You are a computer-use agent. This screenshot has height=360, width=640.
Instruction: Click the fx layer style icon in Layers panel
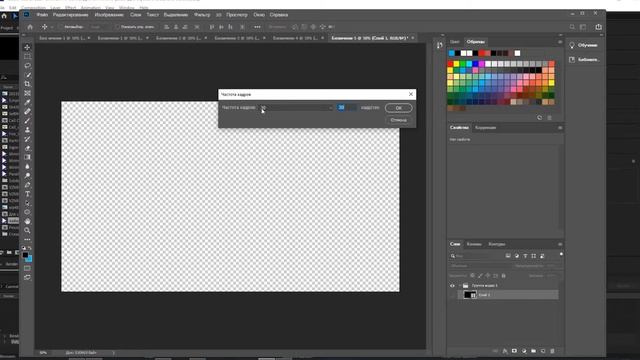505,351
